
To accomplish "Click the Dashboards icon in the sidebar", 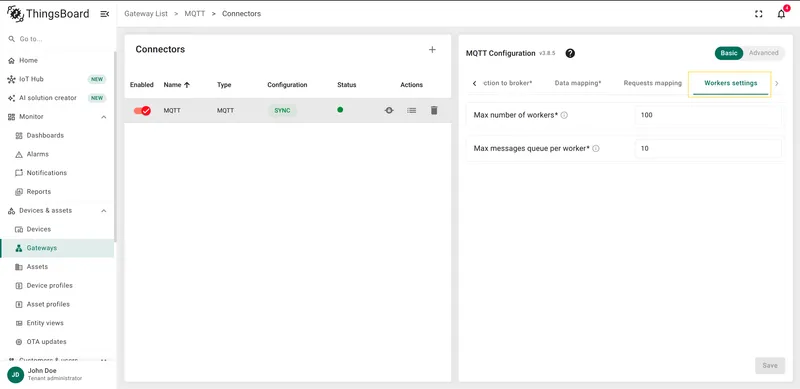I will pos(19,136).
